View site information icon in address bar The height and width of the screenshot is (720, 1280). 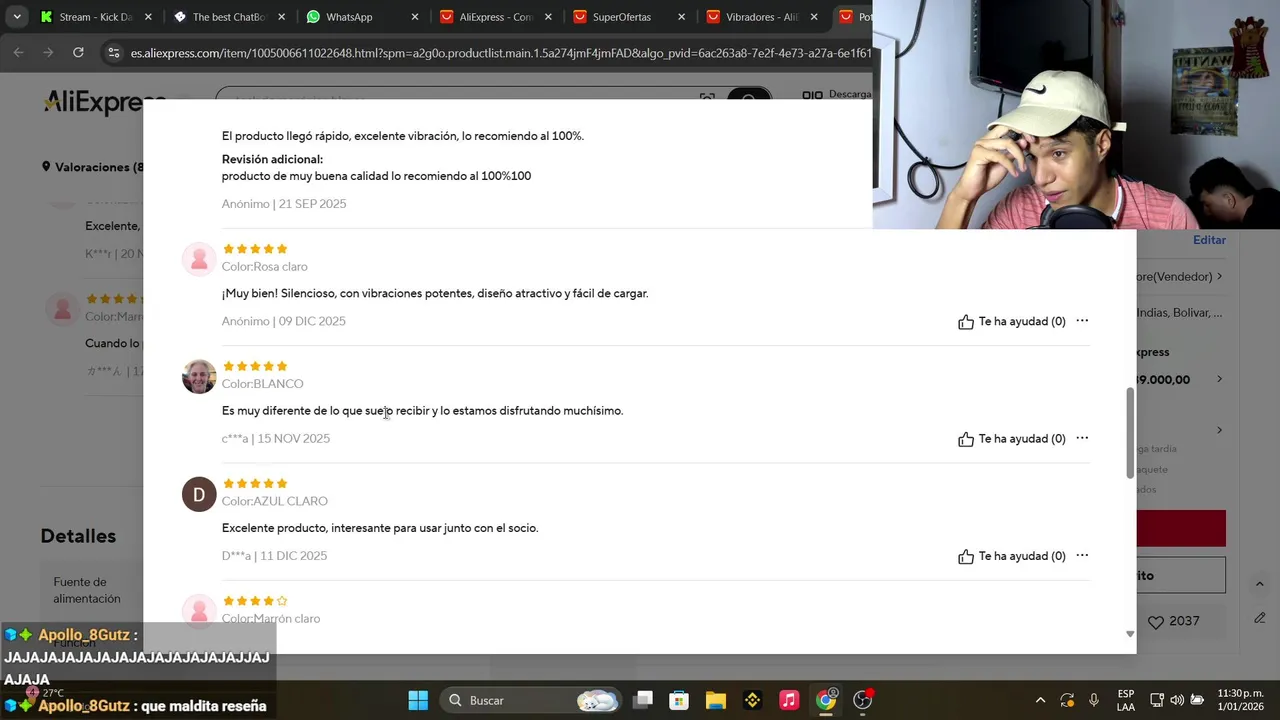click(113, 53)
